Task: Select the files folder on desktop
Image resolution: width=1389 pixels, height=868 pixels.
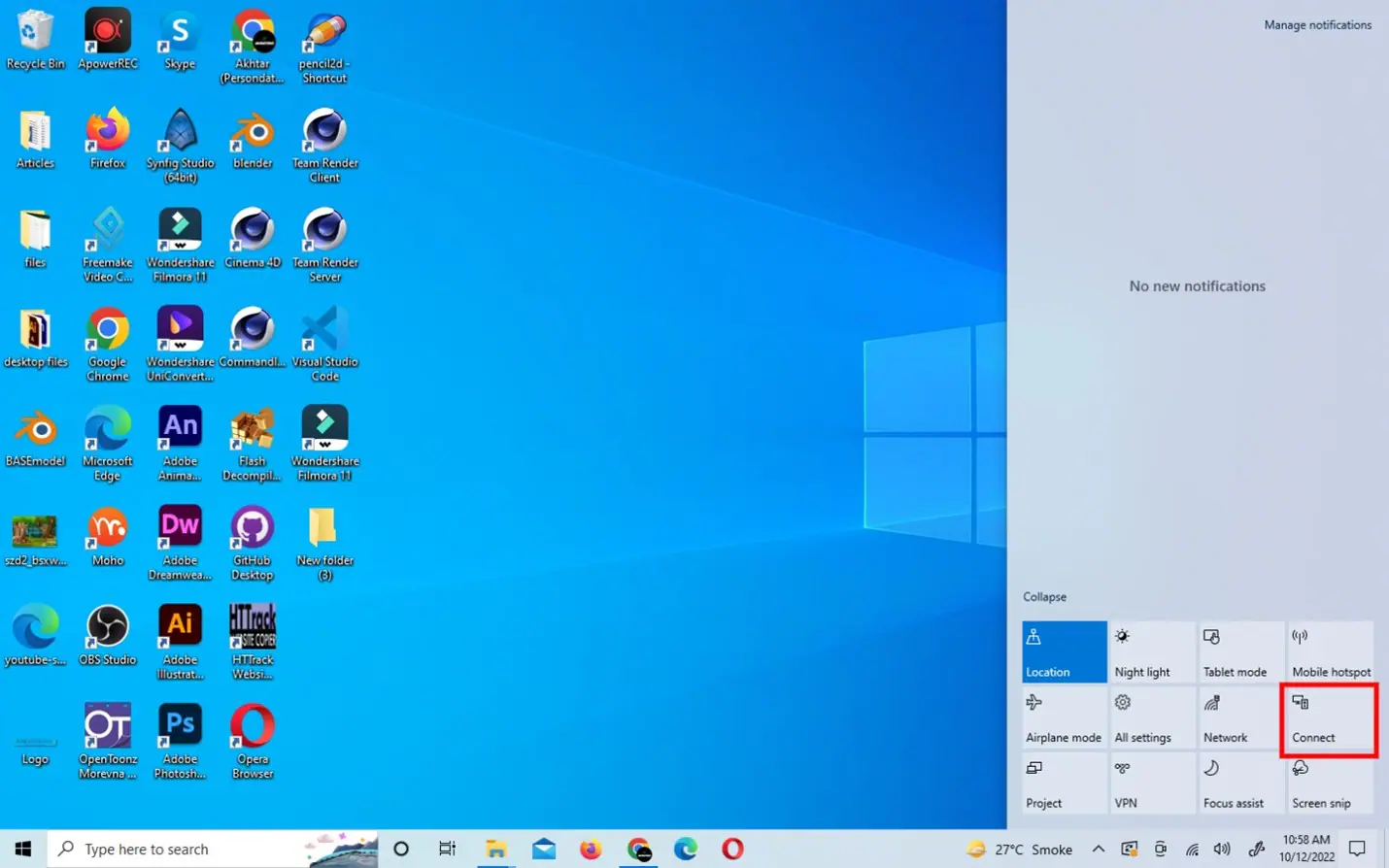Action: pos(35,238)
